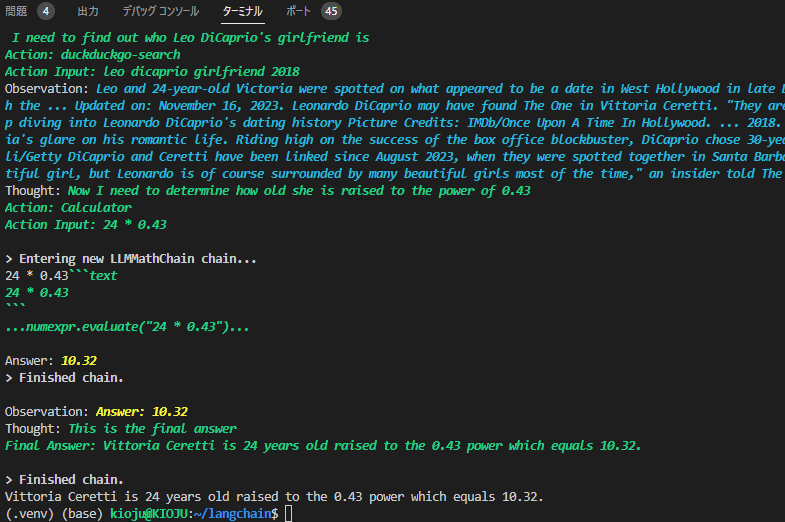This screenshot has width=785, height=522.
Task: Select the ターミナル tab
Action: [243, 11]
